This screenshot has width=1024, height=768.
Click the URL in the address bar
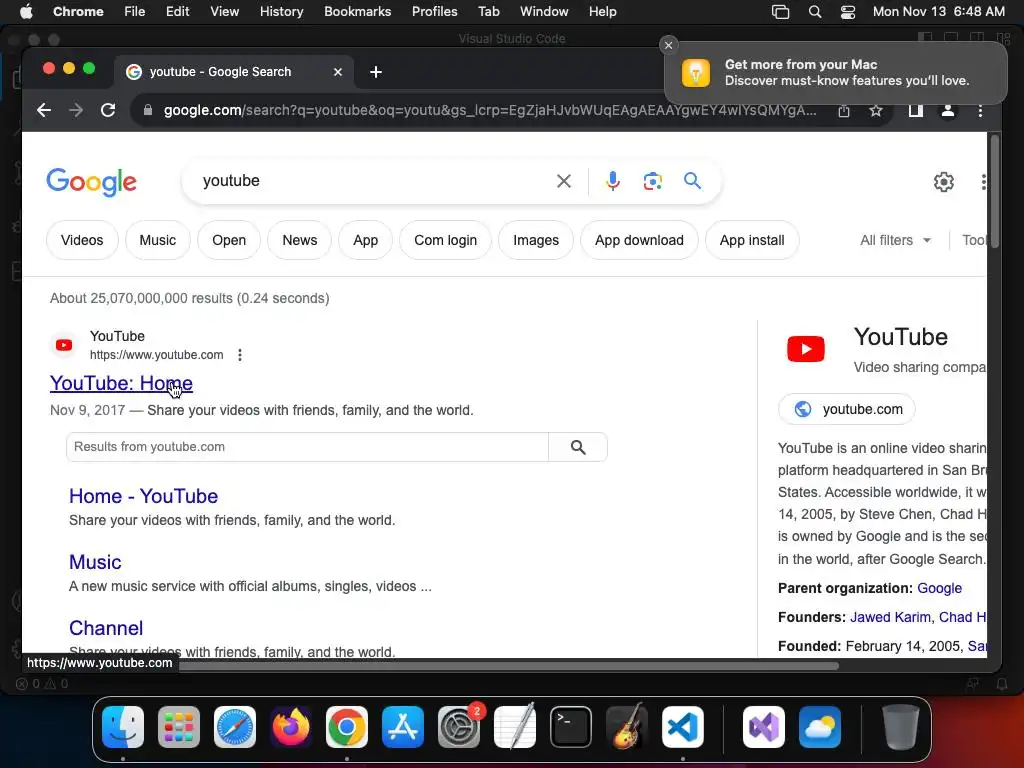pos(490,110)
